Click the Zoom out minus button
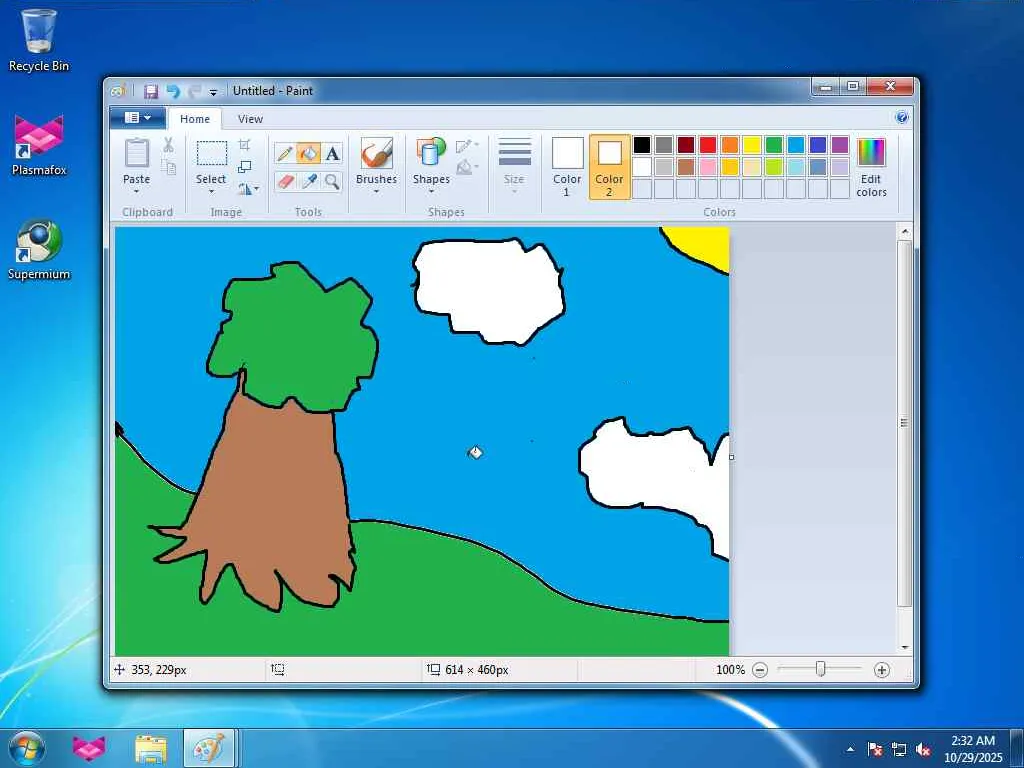1024x768 pixels. tap(760, 669)
